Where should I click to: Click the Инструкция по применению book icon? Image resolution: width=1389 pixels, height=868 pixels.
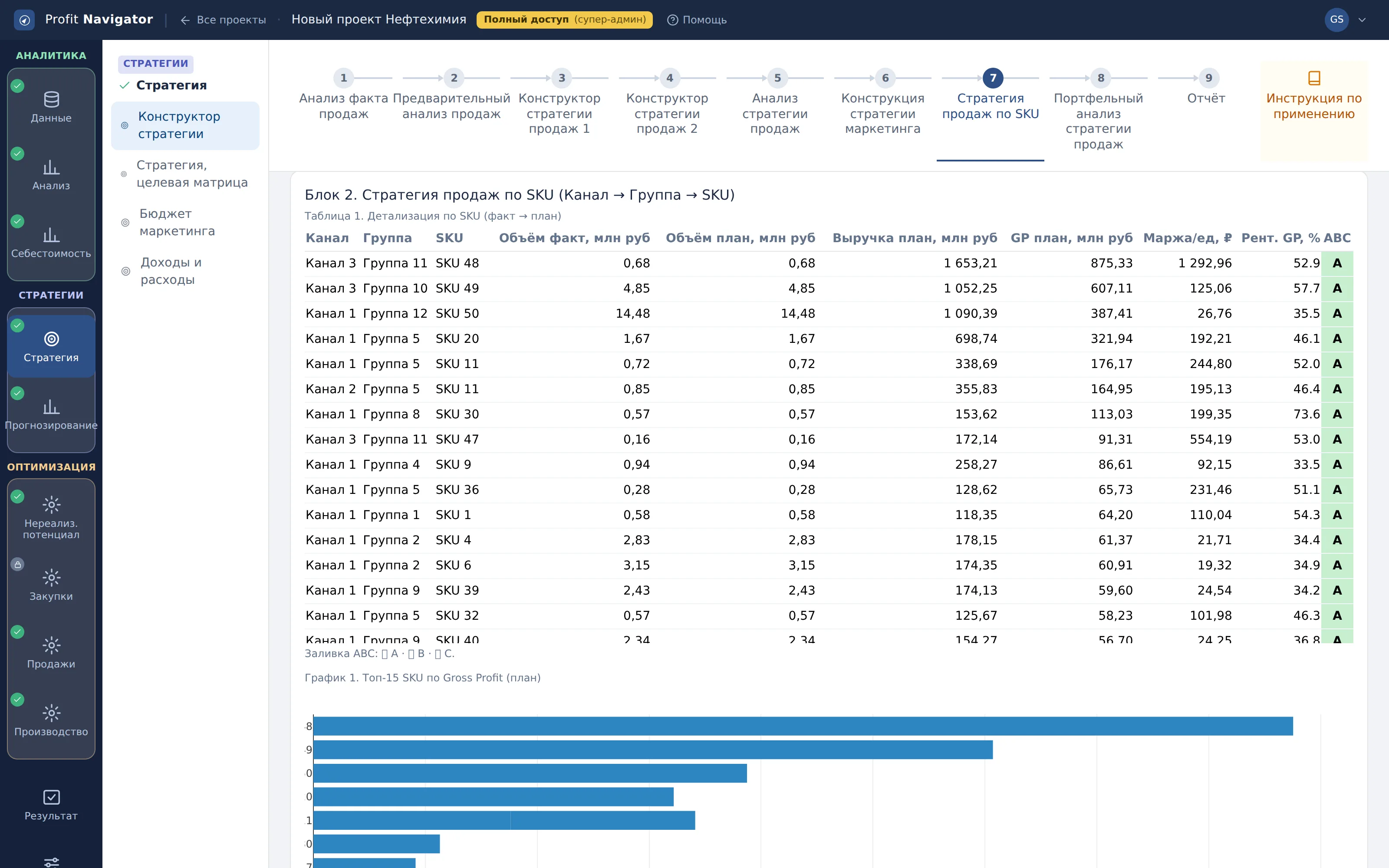coord(1314,78)
